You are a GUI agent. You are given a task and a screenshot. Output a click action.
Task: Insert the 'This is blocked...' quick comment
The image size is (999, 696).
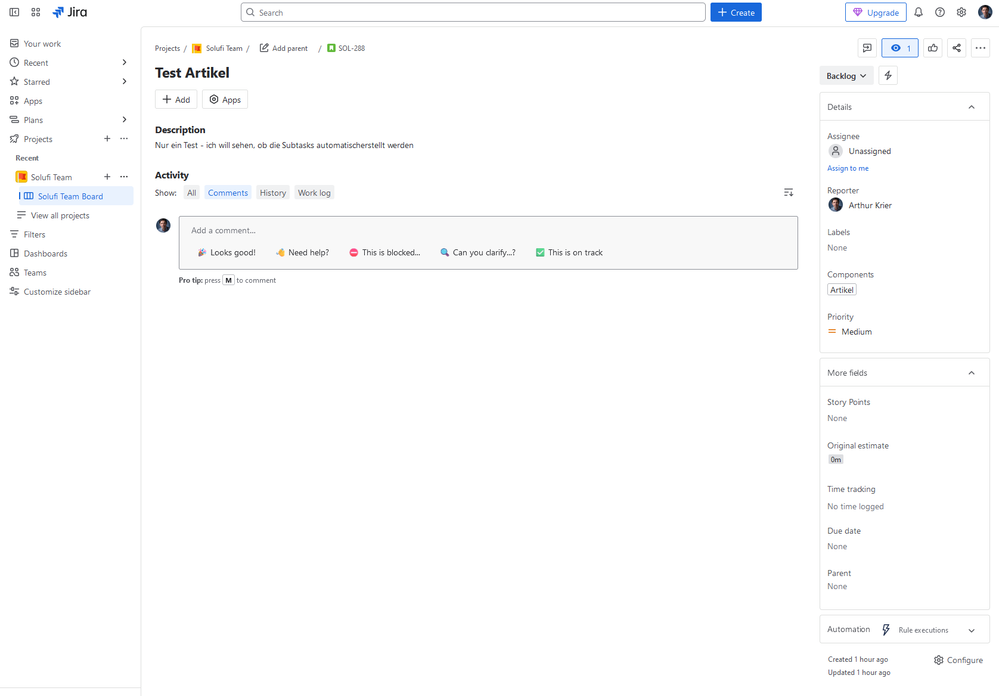(385, 252)
